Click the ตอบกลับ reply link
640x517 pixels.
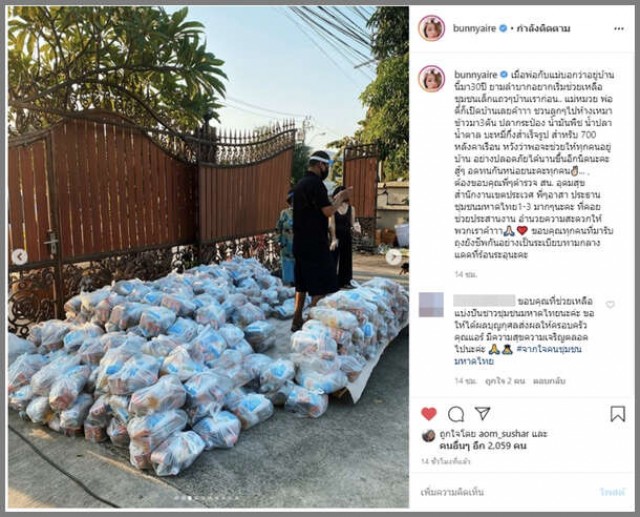(x=549, y=381)
